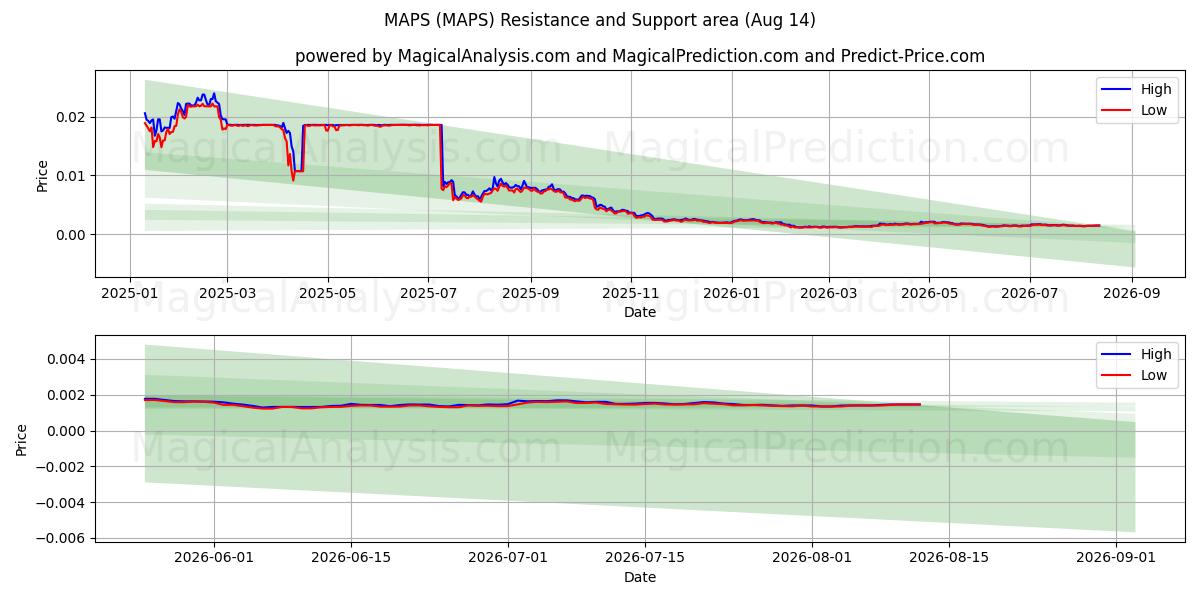Image resolution: width=1200 pixels, height=600 pixels.
Task: Click the '2026-08-01' tick label on bottom chart
Action: (x=812, y=559)
